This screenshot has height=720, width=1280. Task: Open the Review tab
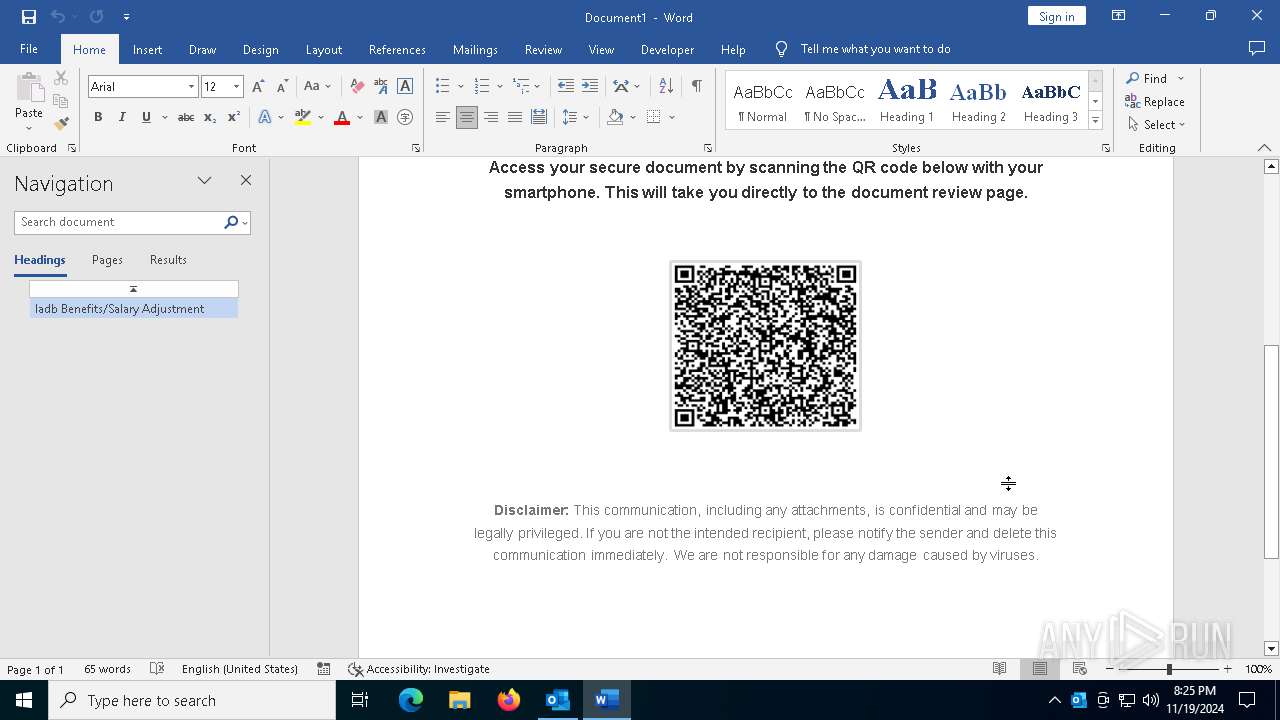[543, 49]
